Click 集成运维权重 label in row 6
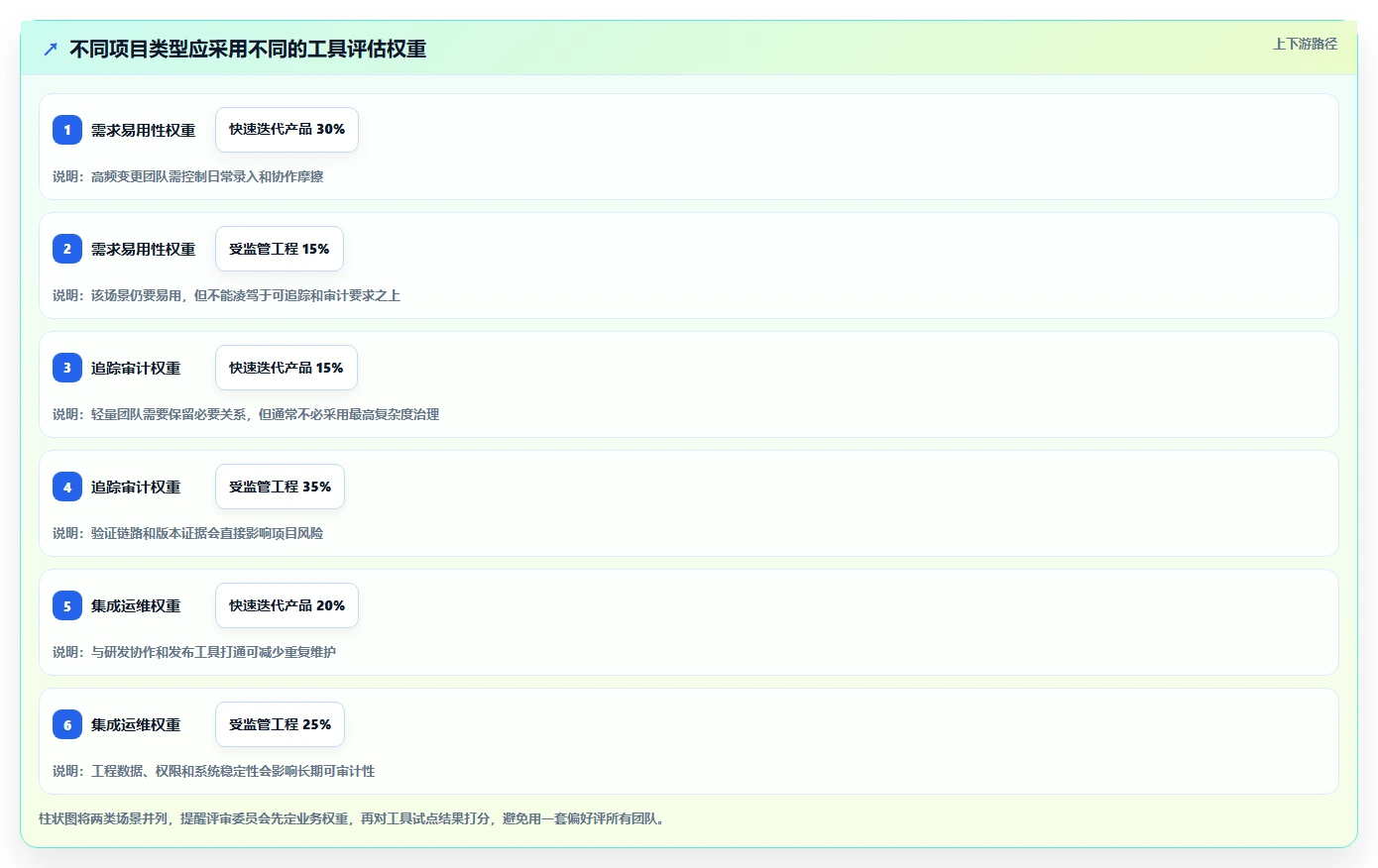Viewport: 1378px width, 868px height. [x=136, y=724]
